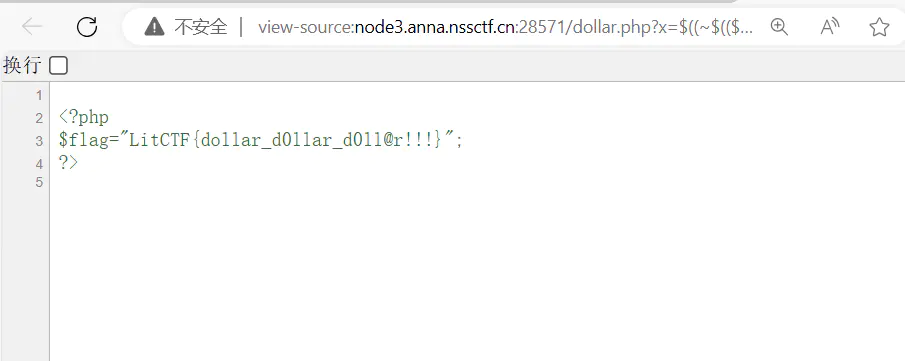Select line number 1 in gutter
The width and height of the screenshot is (905, 361).
pos(39,95)
